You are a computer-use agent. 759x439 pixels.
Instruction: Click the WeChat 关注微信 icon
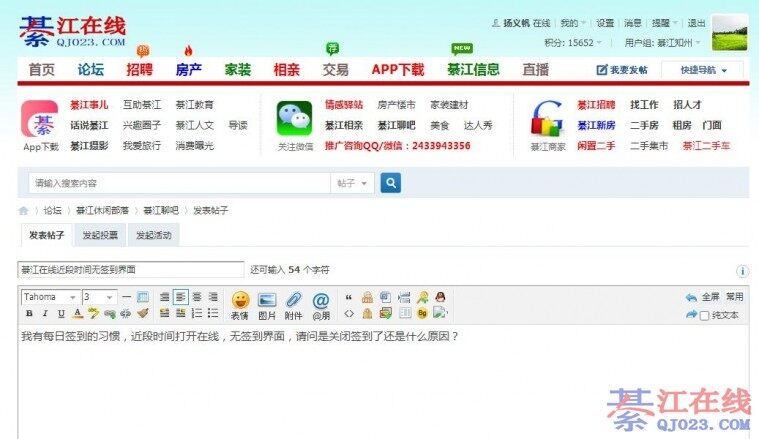click(294, 118)
